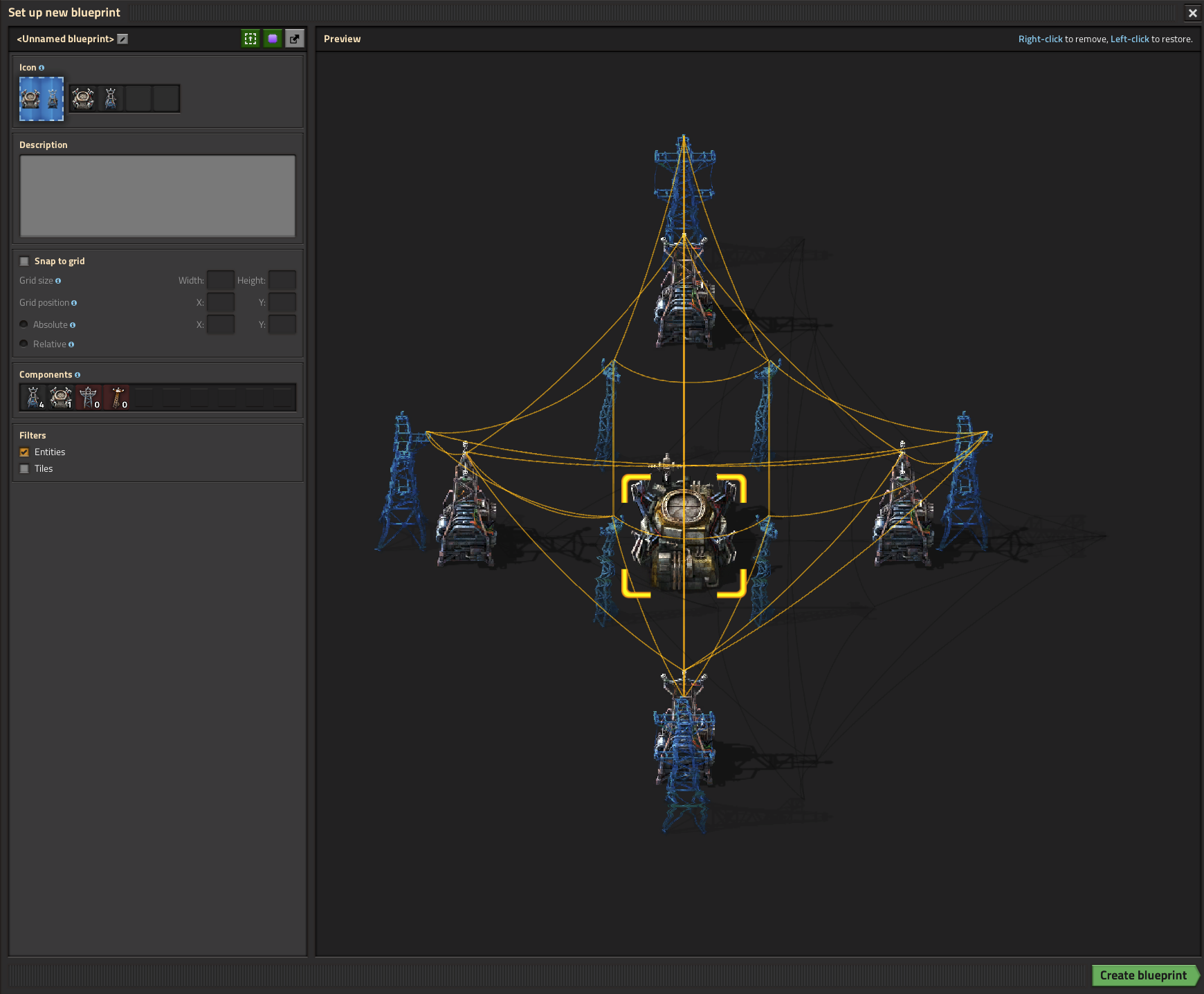Check the Tiles filter checkbox
This screenshot has width=1204, height=994.
24,469
